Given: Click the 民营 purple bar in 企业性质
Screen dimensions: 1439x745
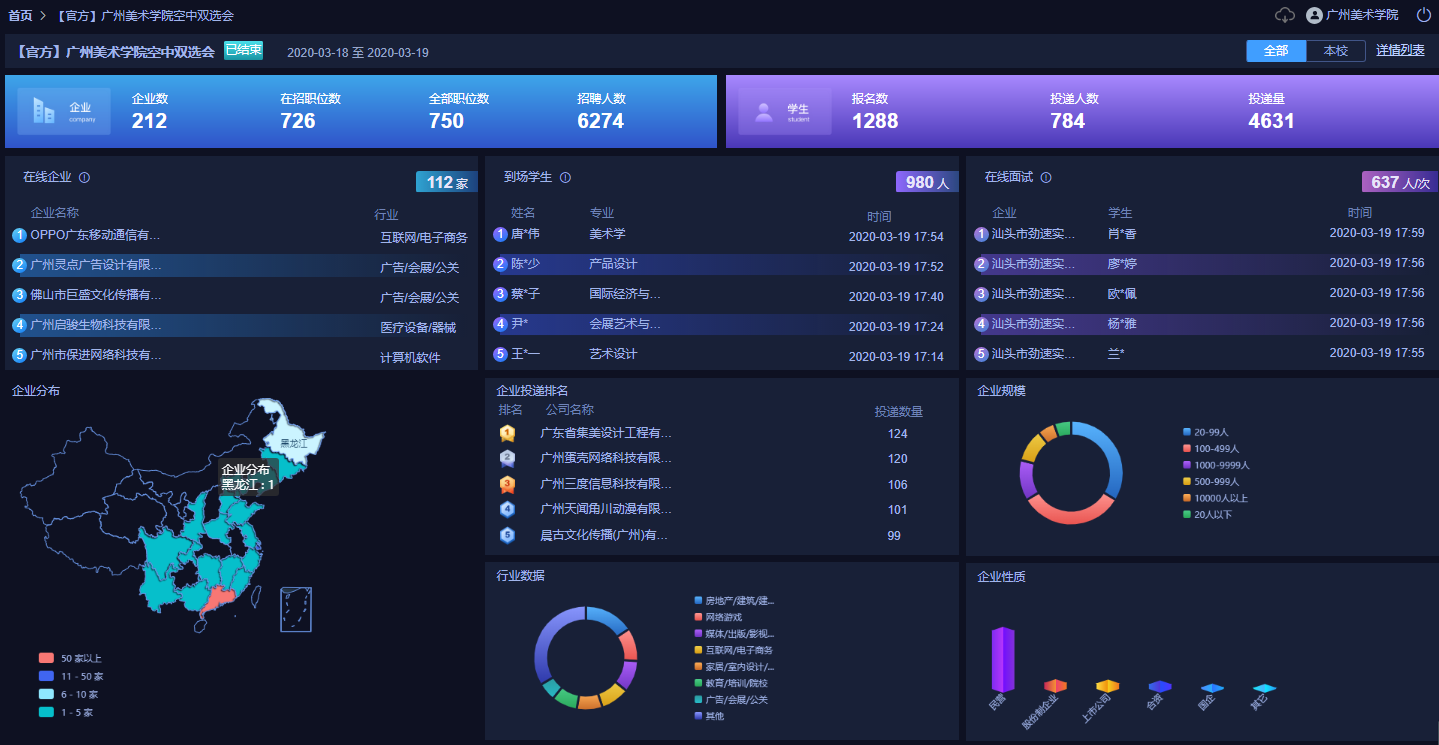Looking at the screenshot, I should (x=1002, y=659).
